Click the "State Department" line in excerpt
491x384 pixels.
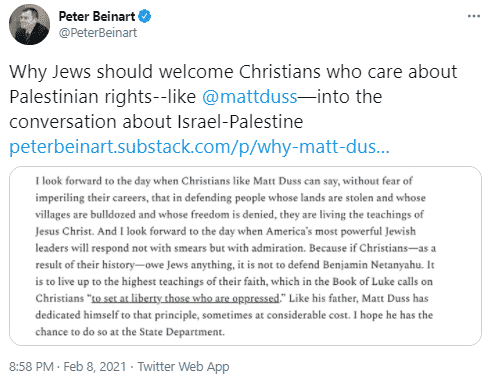click(130, 332)
